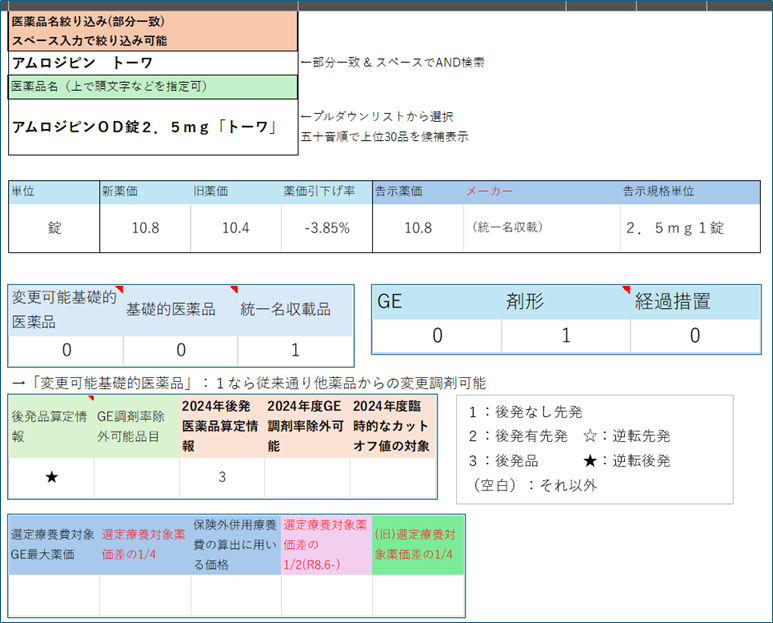Viewport: 773px width, 623px height.
Task: Select the 旧薬価 header cell
Action: (236, 192)
